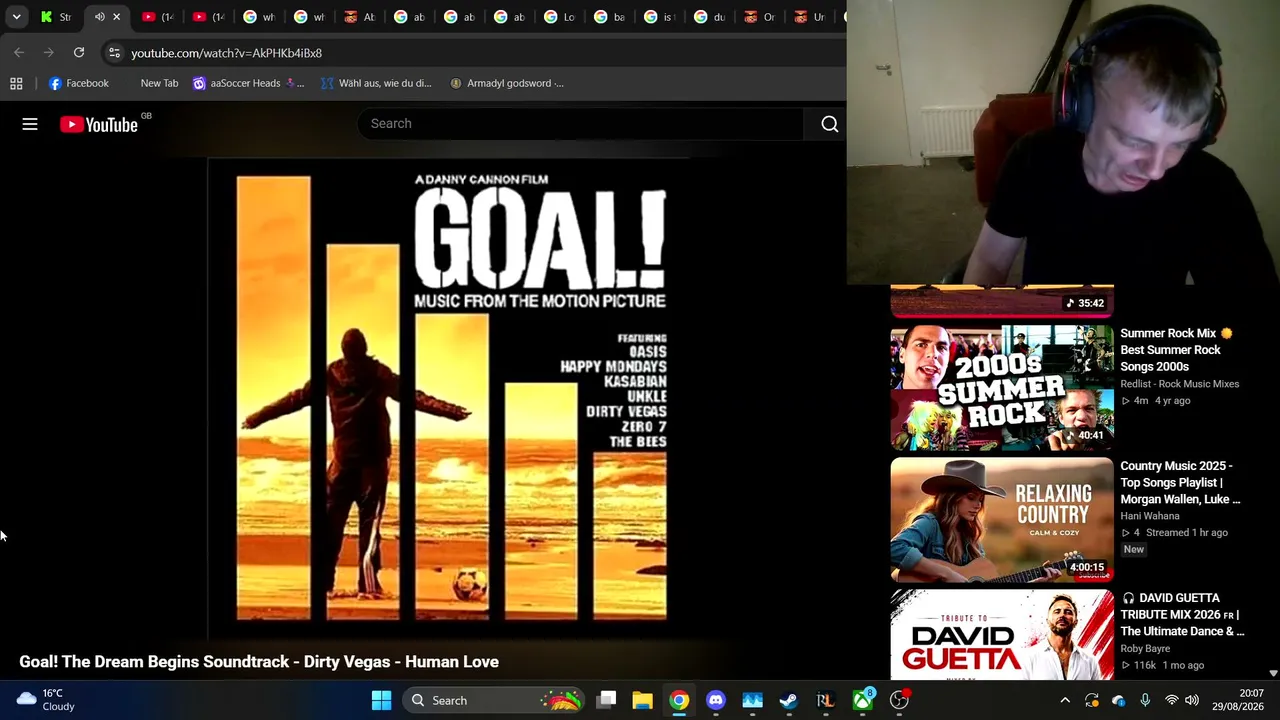
Task: Open the aaSoccer Heads bookmark
Action: [248, 83]
